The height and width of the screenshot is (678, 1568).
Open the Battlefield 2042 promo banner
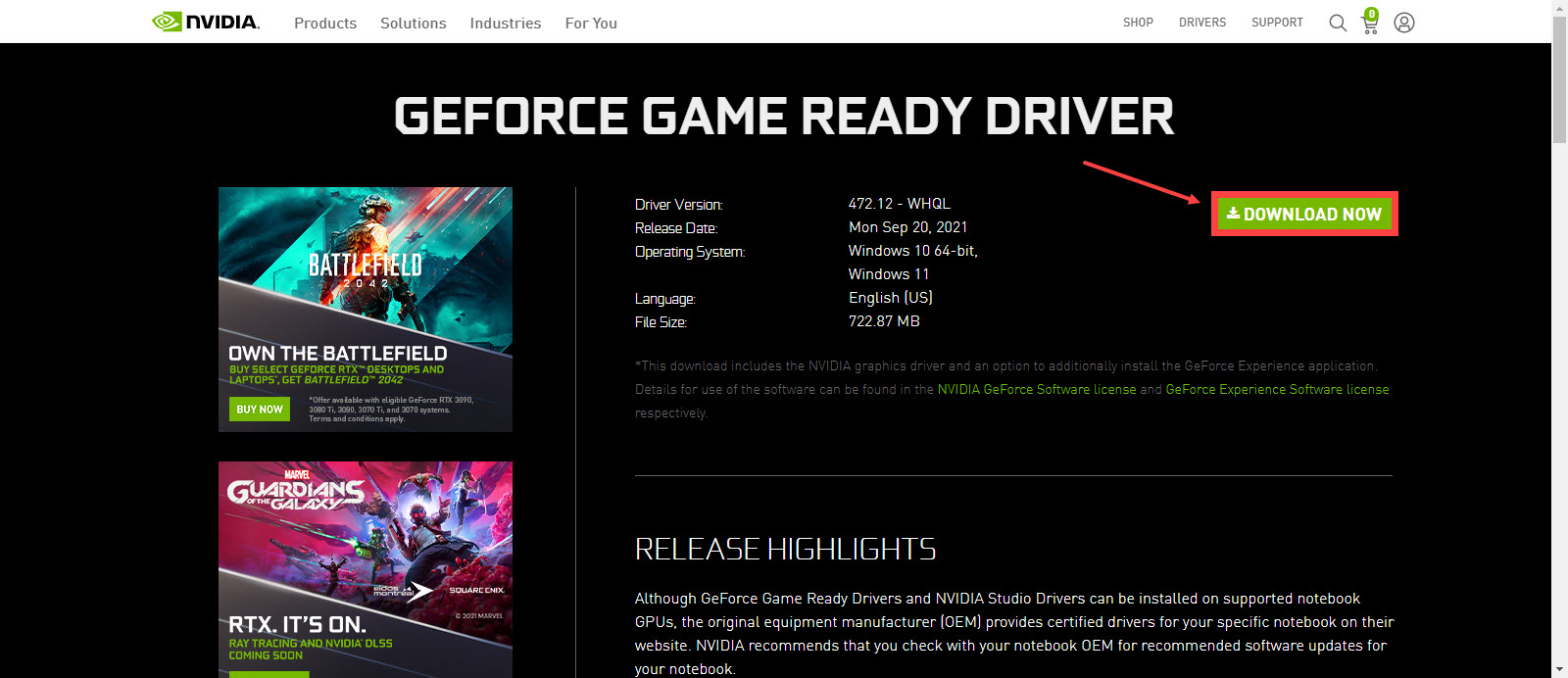[x=366, y=310]
